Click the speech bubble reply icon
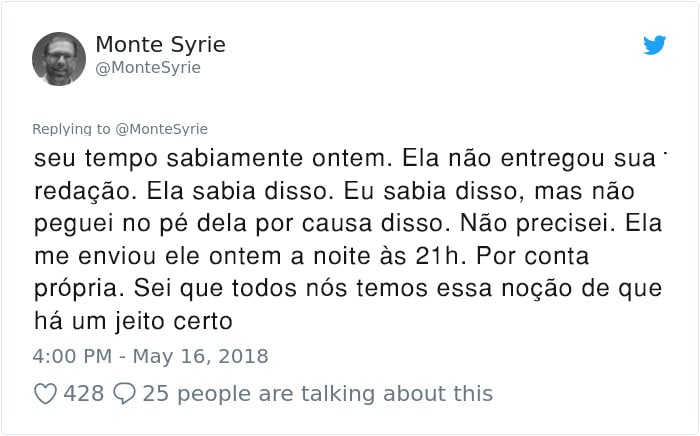 click(x=124, y=394)
